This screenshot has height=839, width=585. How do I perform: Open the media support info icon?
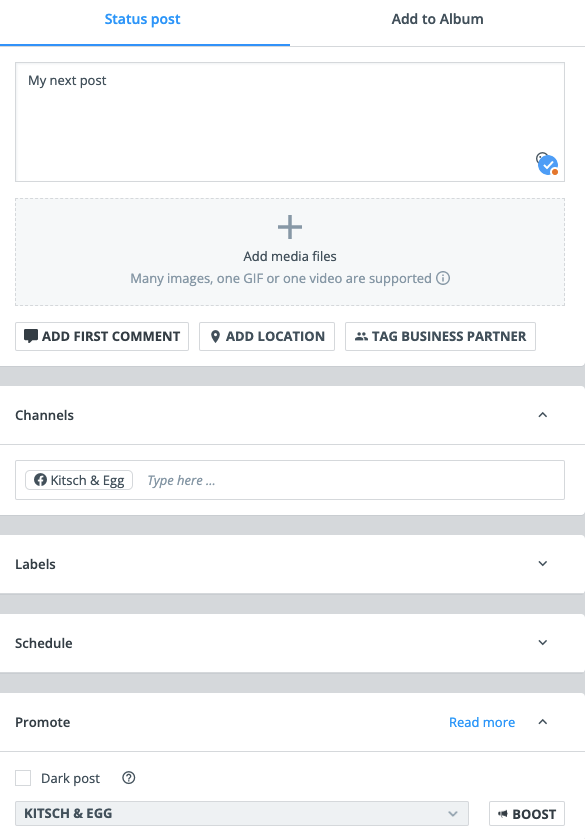click(443, 278)
